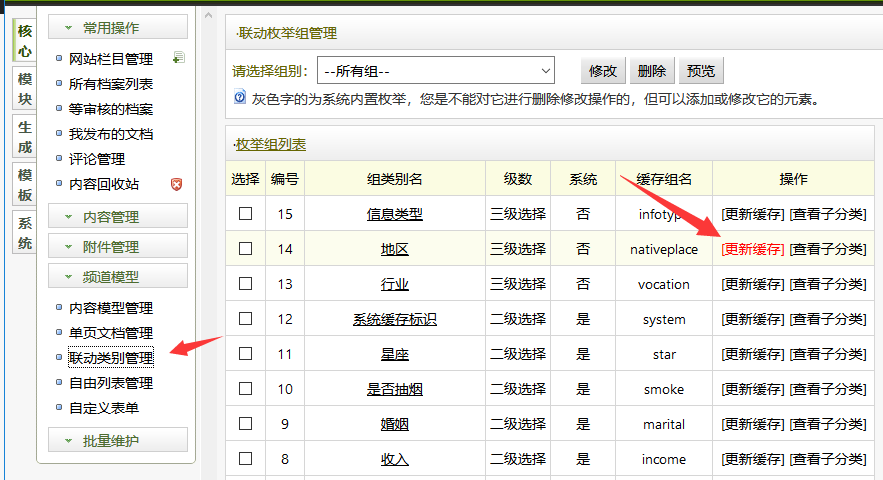The height and width of the screenshot is (480, 883).
Task: Open 内容回收站 in the sidebar
Action: [104, 184]
